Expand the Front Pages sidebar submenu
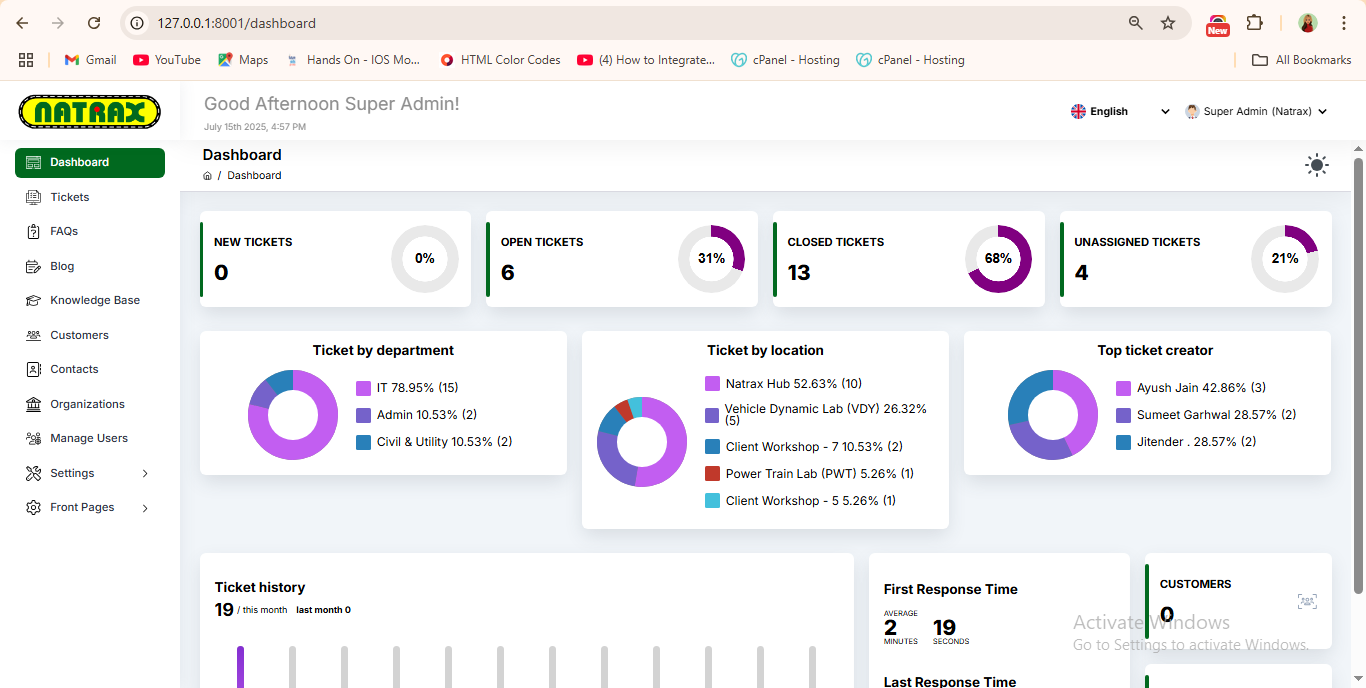This screenshot has width=1366, height=688. [145, 508]
